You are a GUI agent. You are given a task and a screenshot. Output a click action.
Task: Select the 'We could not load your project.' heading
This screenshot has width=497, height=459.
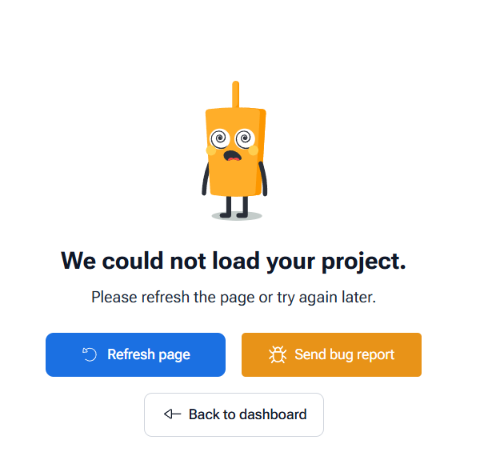(233, 261)
